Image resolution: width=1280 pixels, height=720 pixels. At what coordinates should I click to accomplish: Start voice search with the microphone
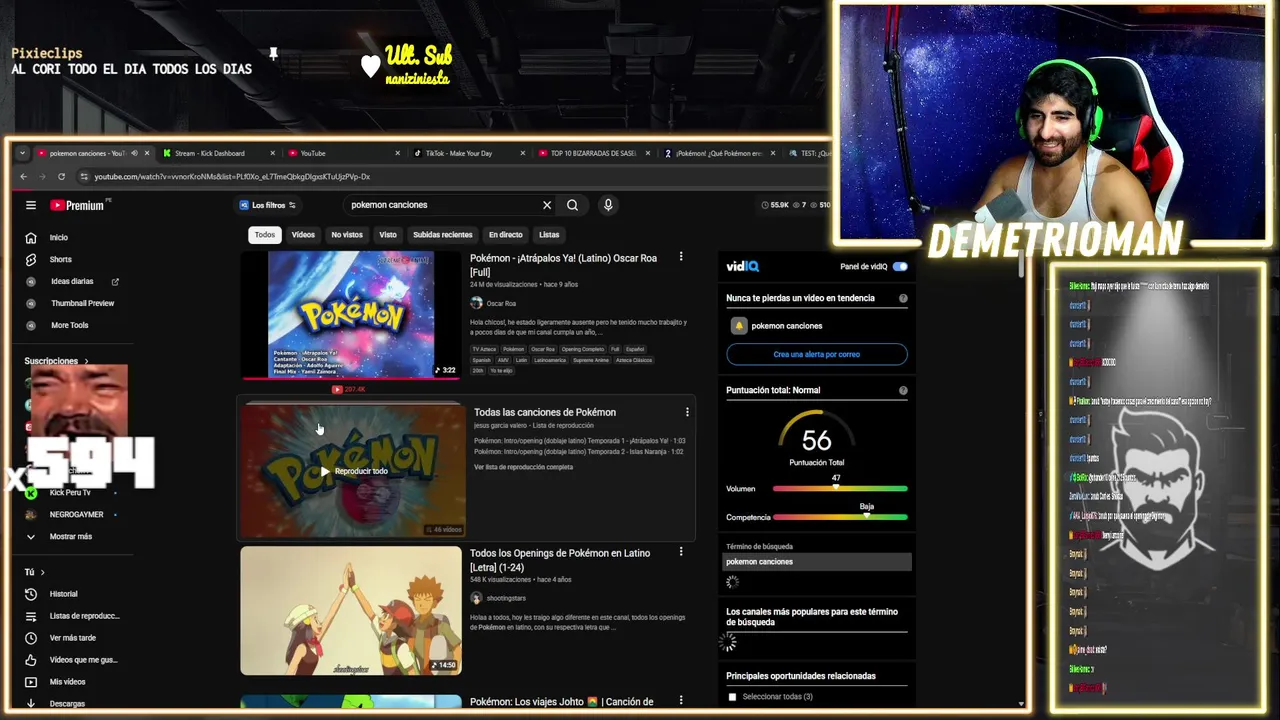607,205
